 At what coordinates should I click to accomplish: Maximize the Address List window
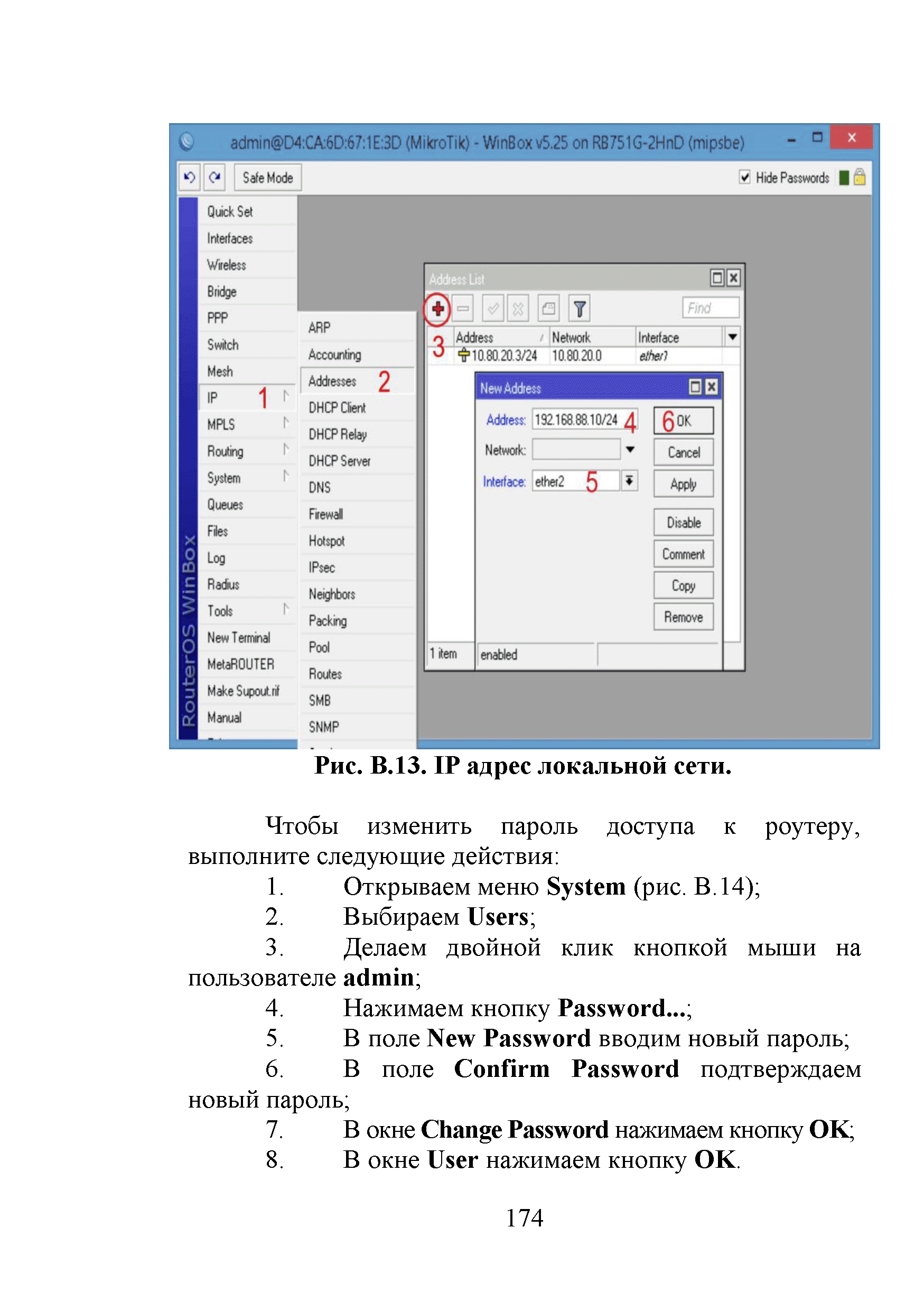(x=717, y=278)
